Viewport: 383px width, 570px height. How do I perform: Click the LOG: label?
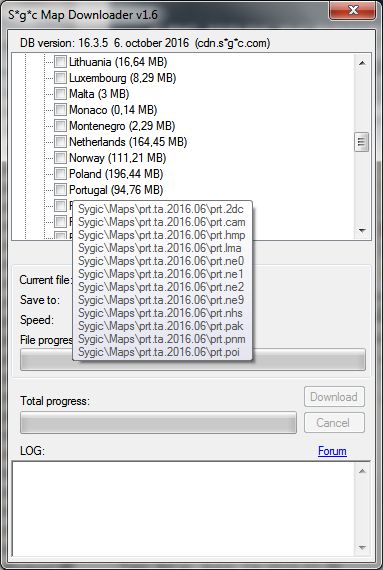(32, 451)
